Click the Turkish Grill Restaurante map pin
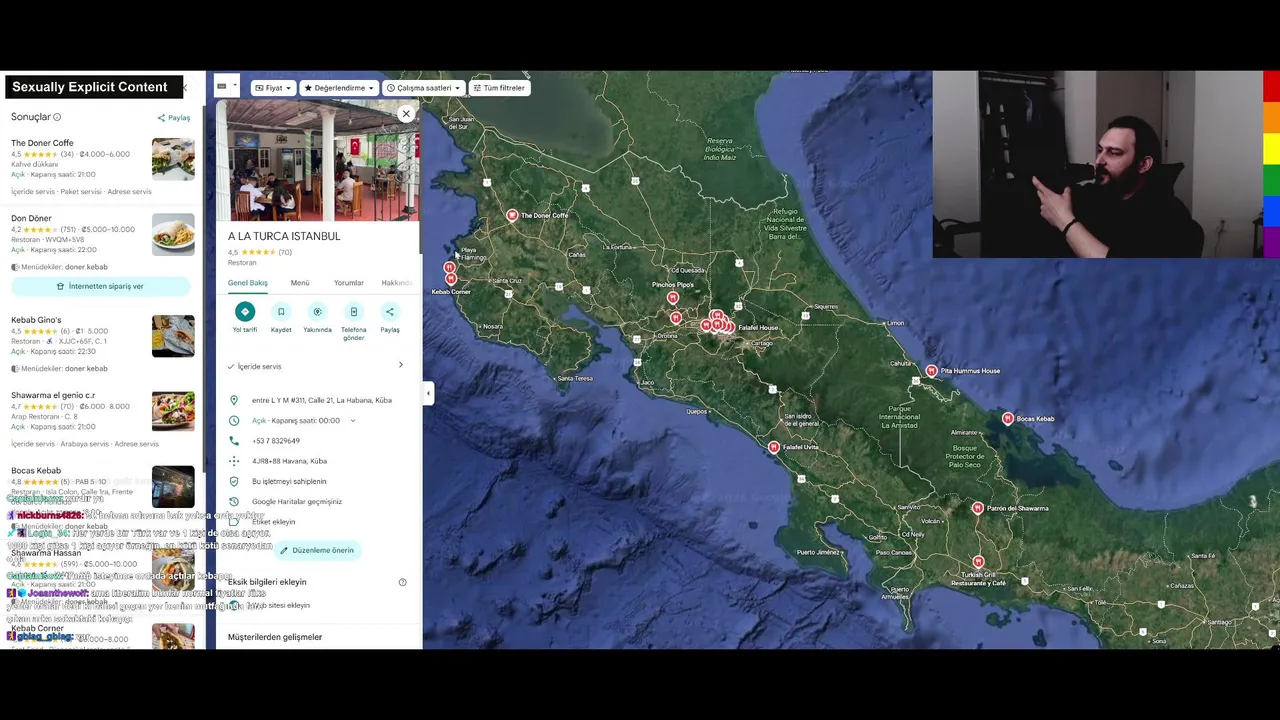The width and height of the screenshot is (1280, 720). (x=978, y=562)
